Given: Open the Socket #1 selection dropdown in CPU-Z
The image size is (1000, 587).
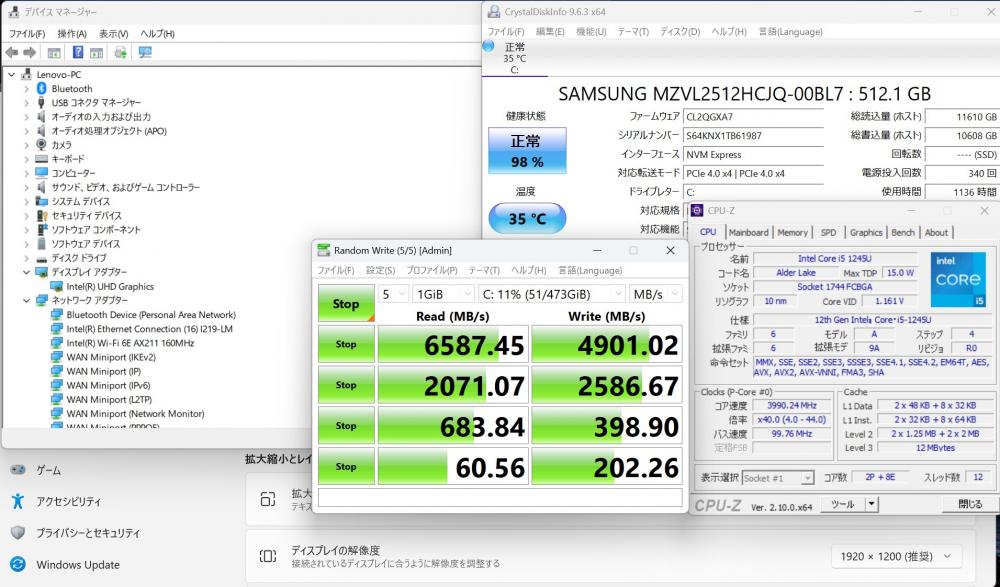Looking at the screenshot, I should coord(777,478).
